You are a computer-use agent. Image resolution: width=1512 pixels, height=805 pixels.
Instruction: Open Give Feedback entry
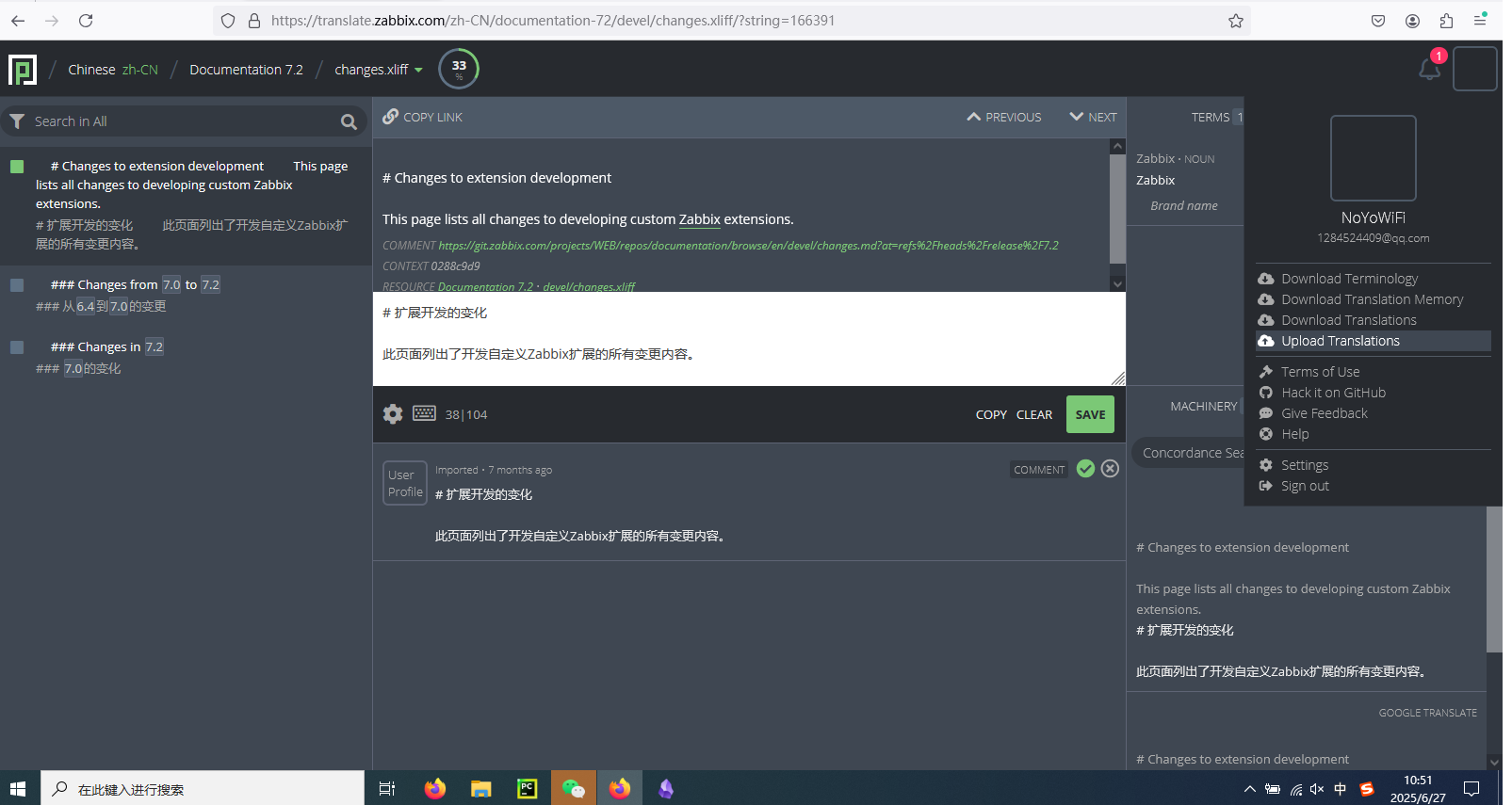pos(1313,413)
